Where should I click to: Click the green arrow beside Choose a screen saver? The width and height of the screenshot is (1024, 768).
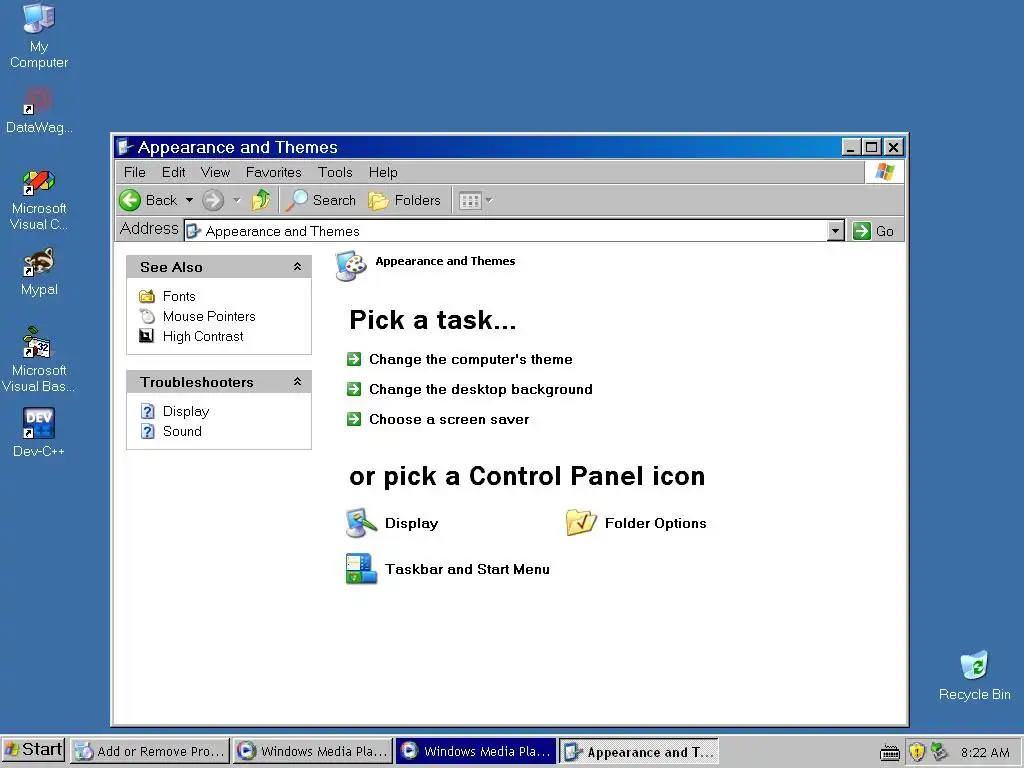pyautogui.click(x=354, y=419)
